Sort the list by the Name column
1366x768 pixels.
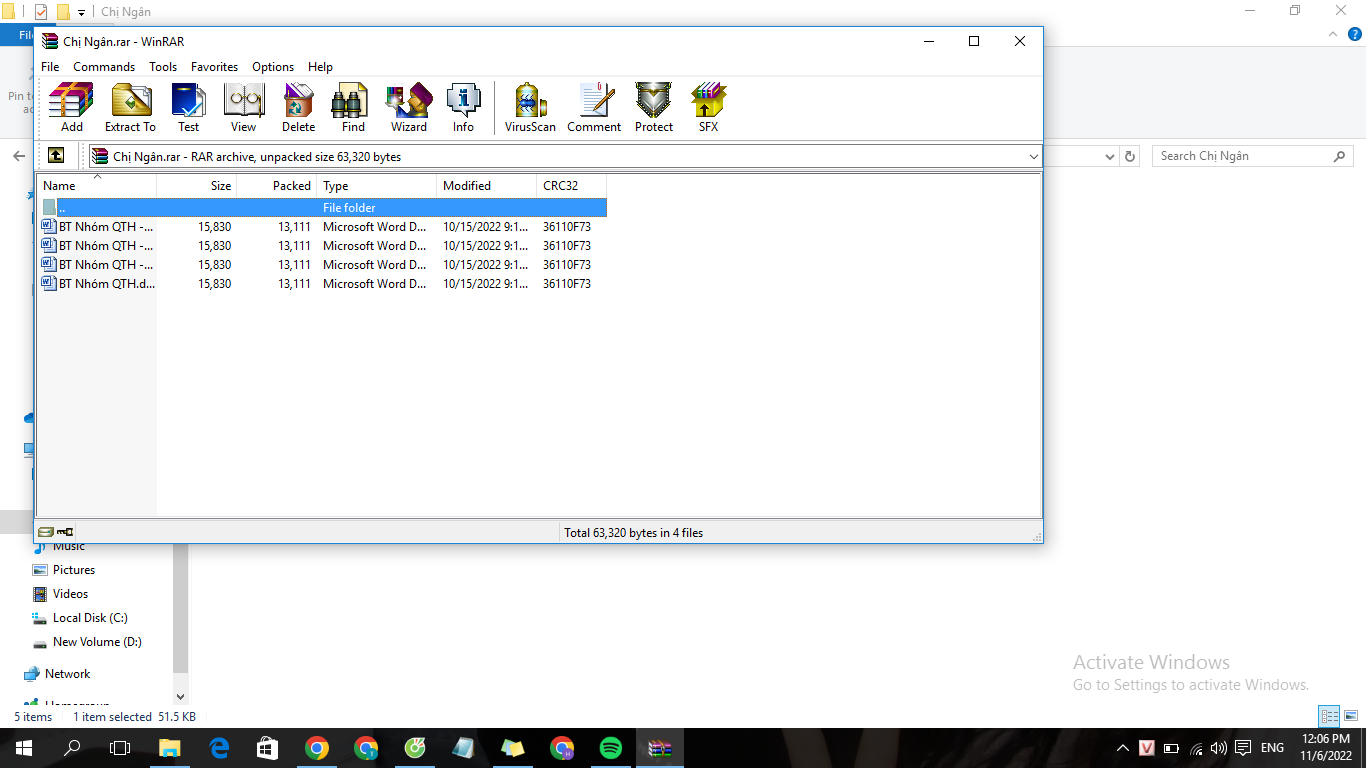click(x=97, y=186)
